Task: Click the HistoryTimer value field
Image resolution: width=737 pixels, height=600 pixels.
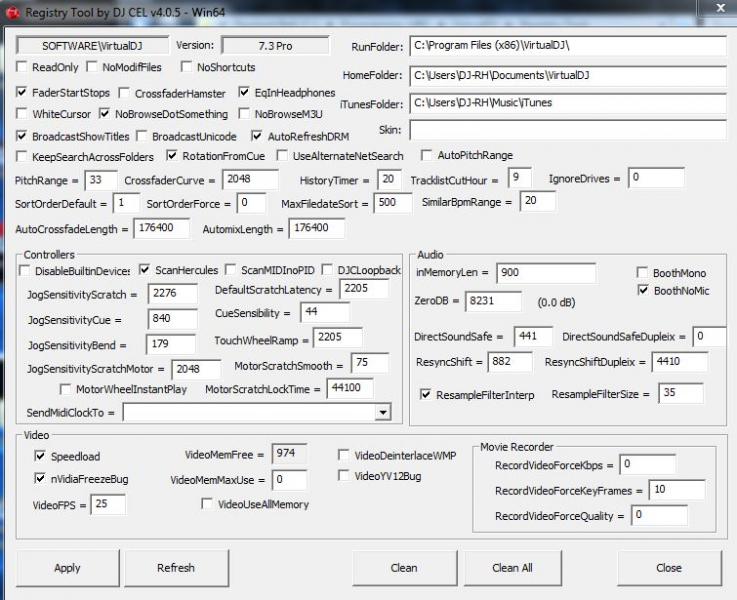Action: coord(389,179)
